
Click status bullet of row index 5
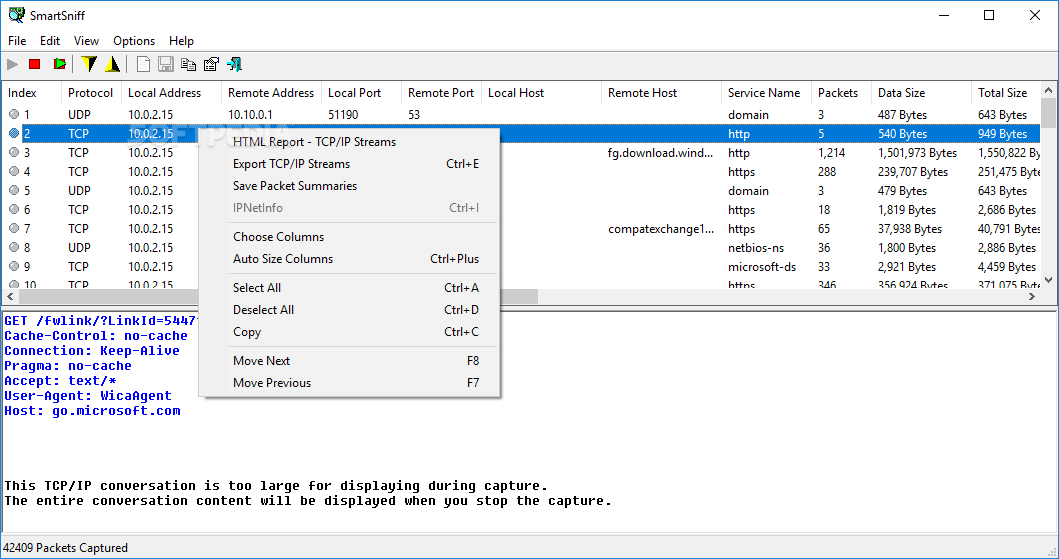click(x=14, y=190)
